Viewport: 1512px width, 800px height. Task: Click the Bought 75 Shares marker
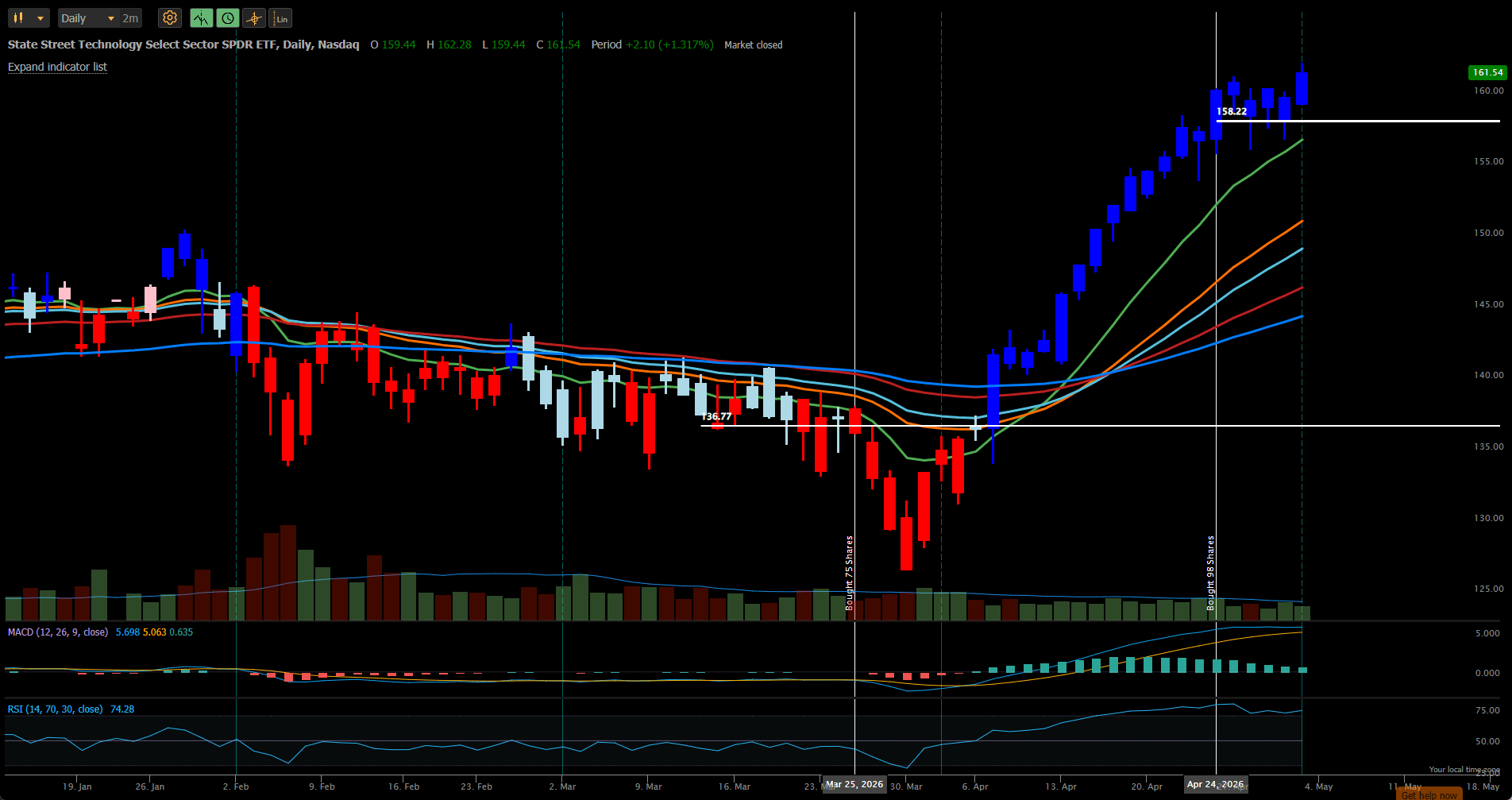coord(850,573)
